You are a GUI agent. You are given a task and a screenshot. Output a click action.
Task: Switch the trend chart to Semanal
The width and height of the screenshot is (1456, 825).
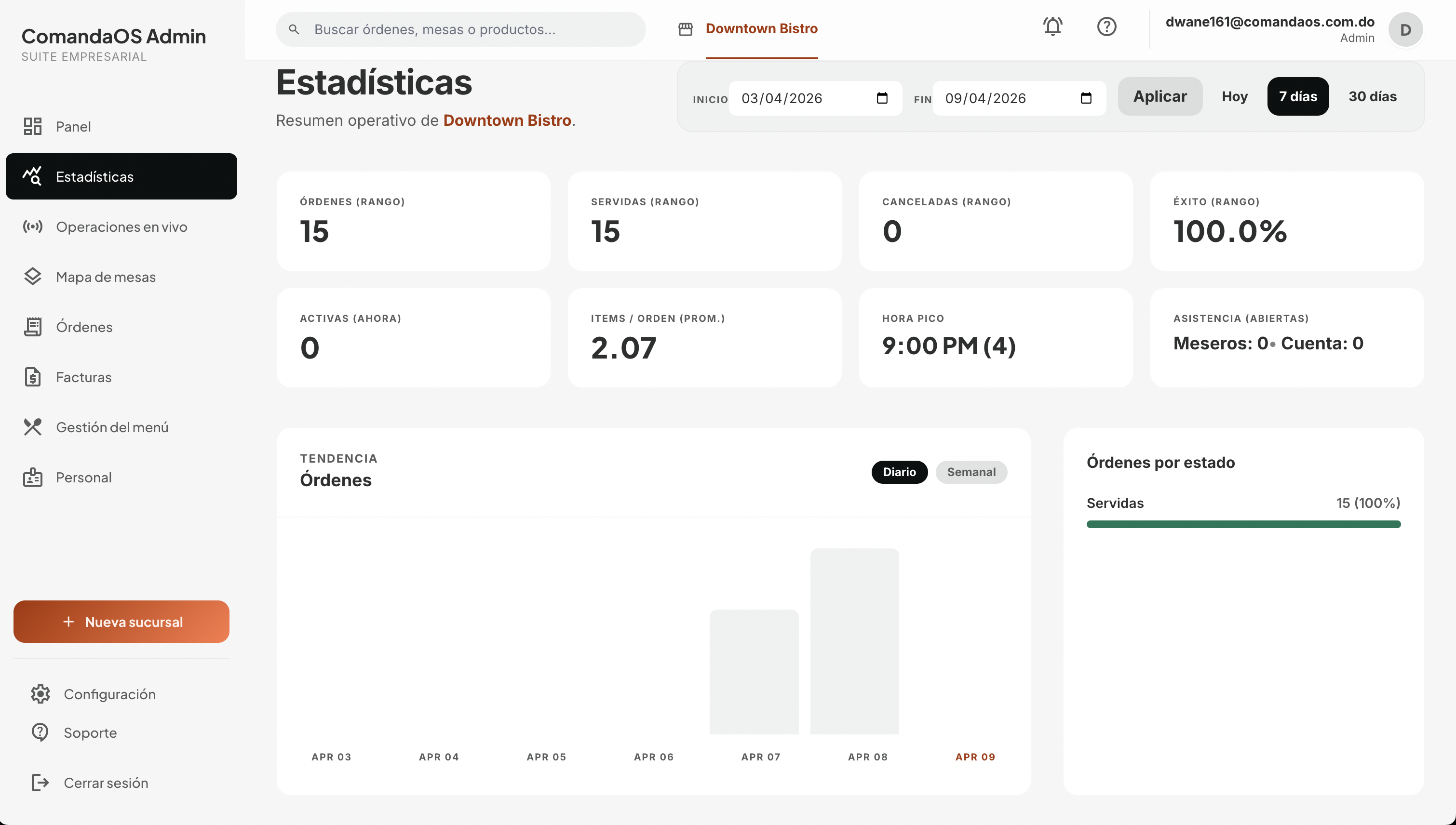tap(971, 472)
